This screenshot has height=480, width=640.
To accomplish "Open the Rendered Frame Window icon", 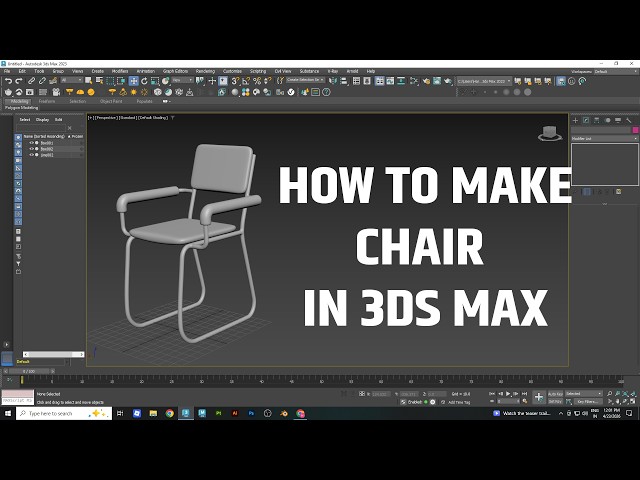I will (x=437, y=81).
